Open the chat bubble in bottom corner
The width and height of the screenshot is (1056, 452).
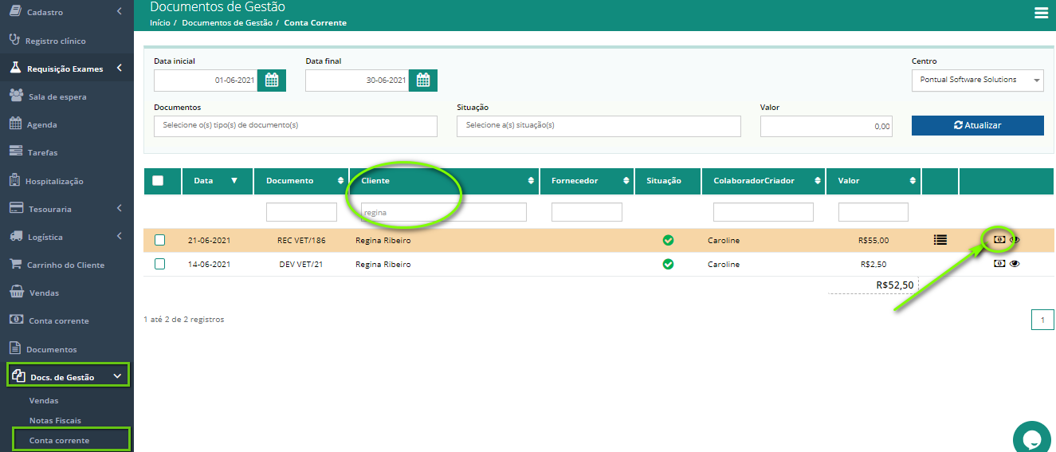[x=1034, y=438]
